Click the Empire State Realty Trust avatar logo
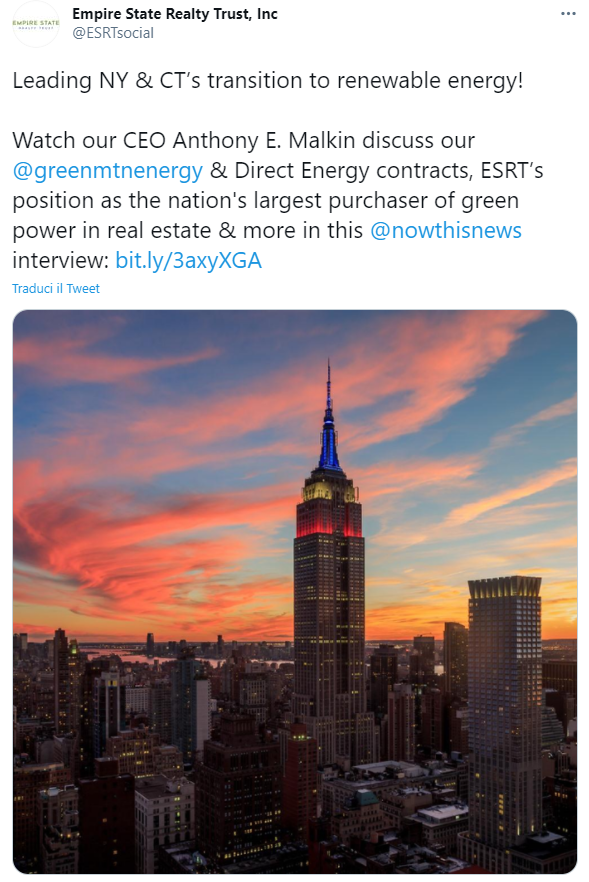589x882 pixels. [36, 24]
